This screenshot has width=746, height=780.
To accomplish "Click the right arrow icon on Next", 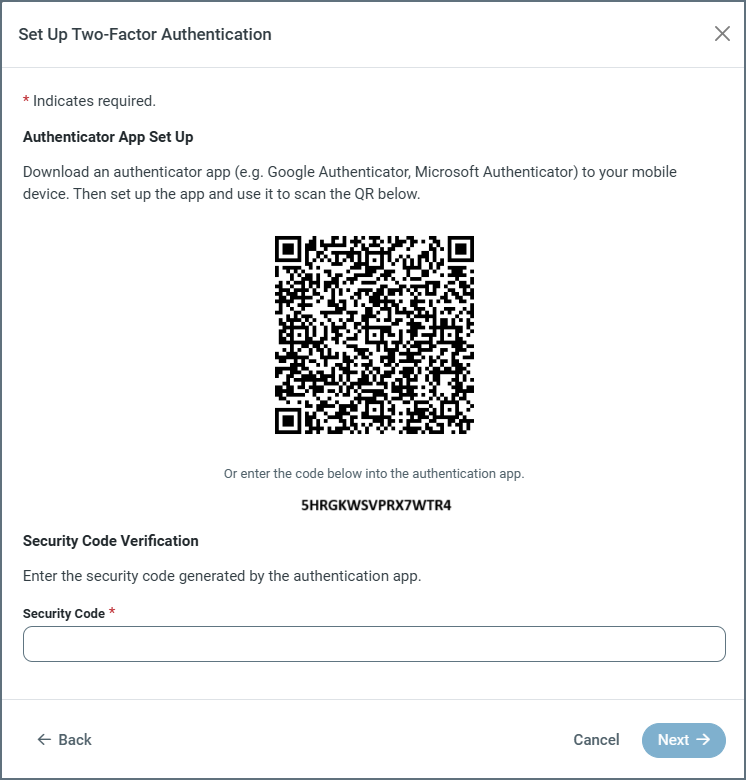I will [703, 740].
